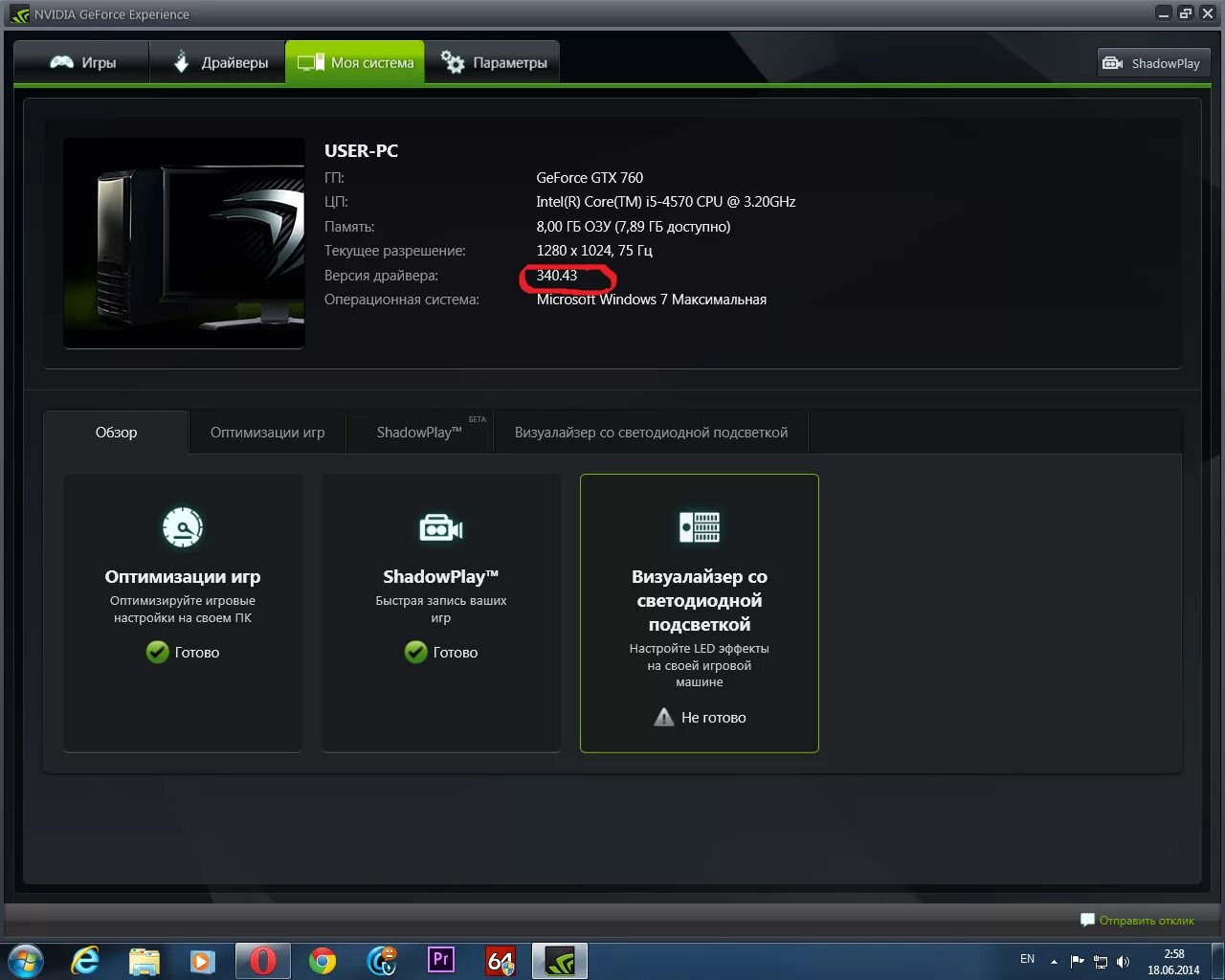Show hidden tray icons arrow
Image resolution: width=1225 pixels, height=980 pixels.
1054,961
